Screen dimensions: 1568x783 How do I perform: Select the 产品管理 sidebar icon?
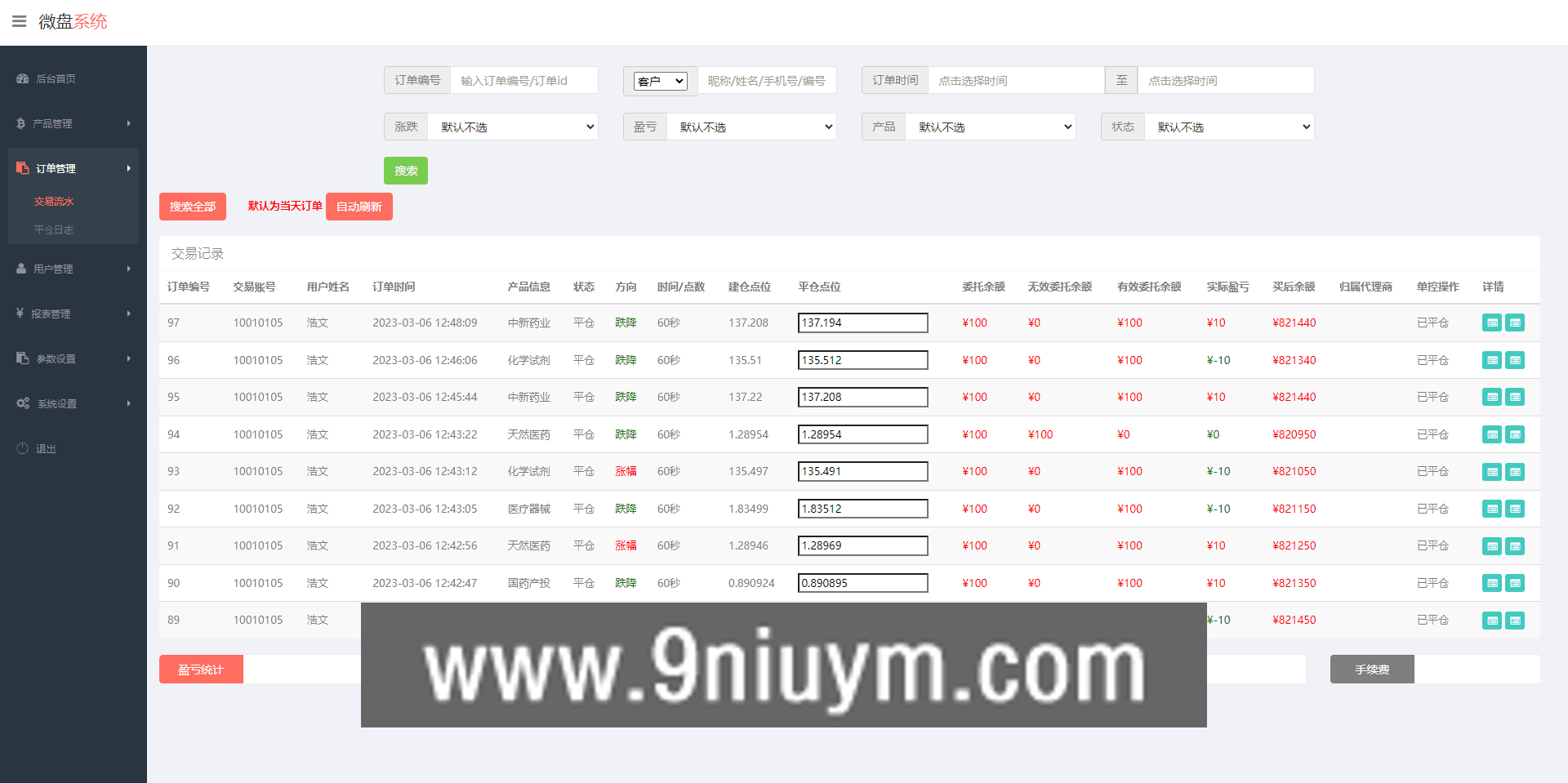tap(21, 123)
